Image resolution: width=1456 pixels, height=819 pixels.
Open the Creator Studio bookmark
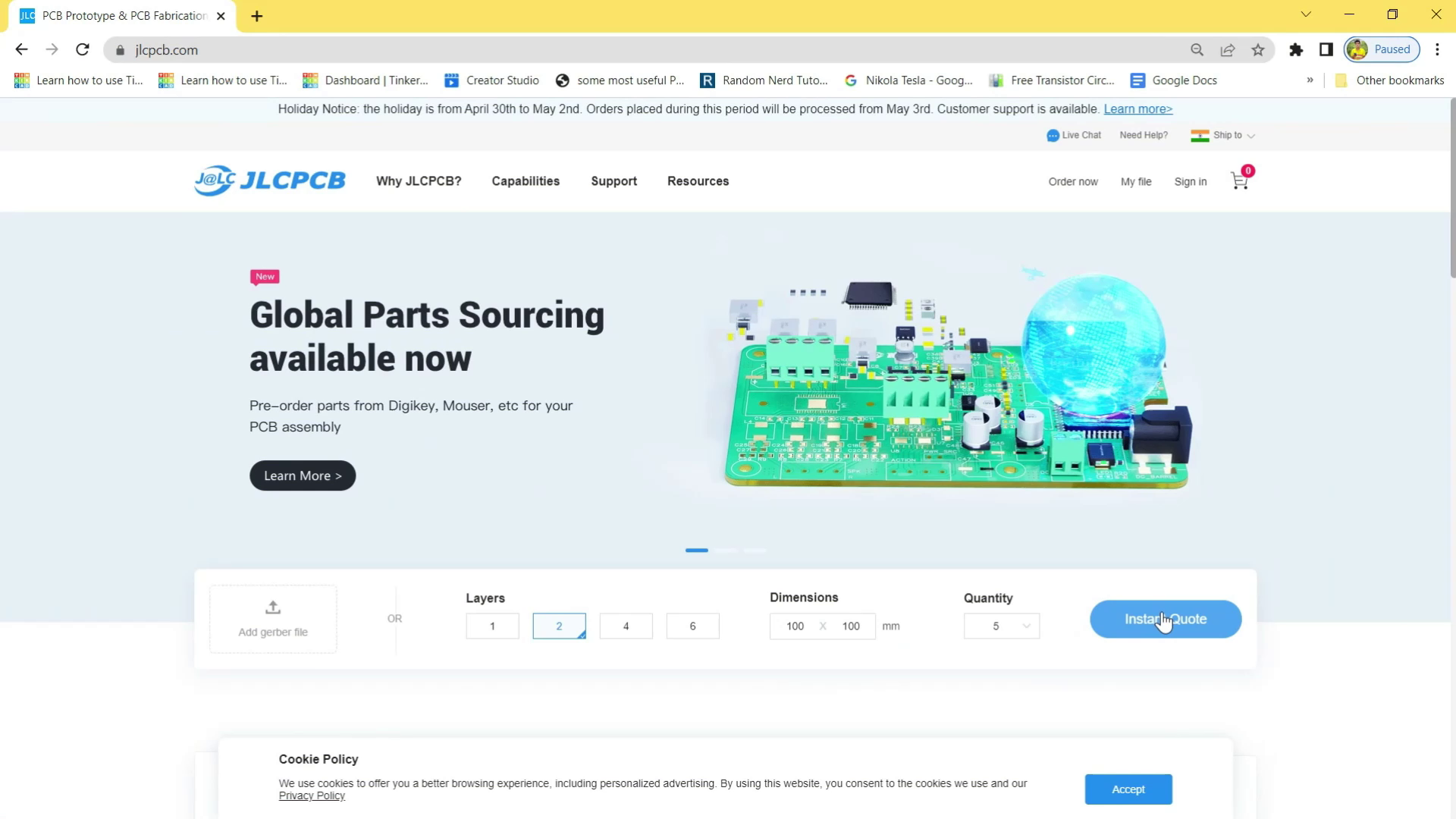(491, 80)
